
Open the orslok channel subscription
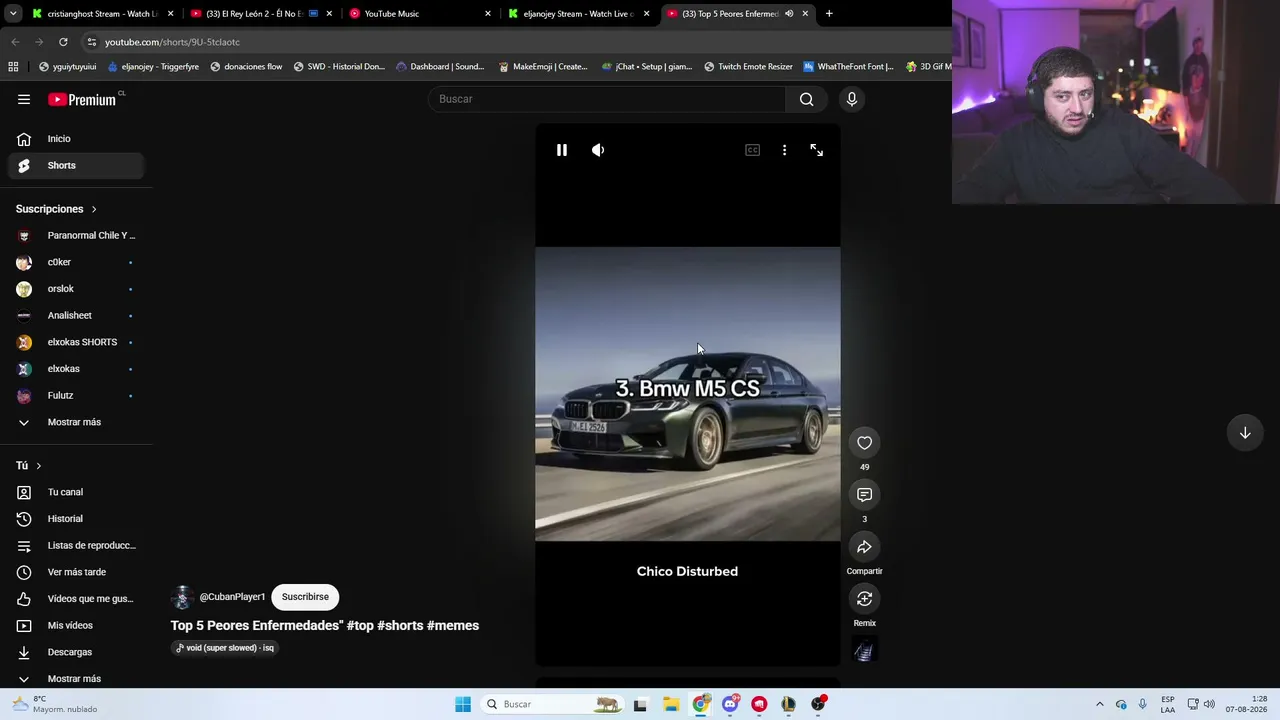click(x=76, y=289)
